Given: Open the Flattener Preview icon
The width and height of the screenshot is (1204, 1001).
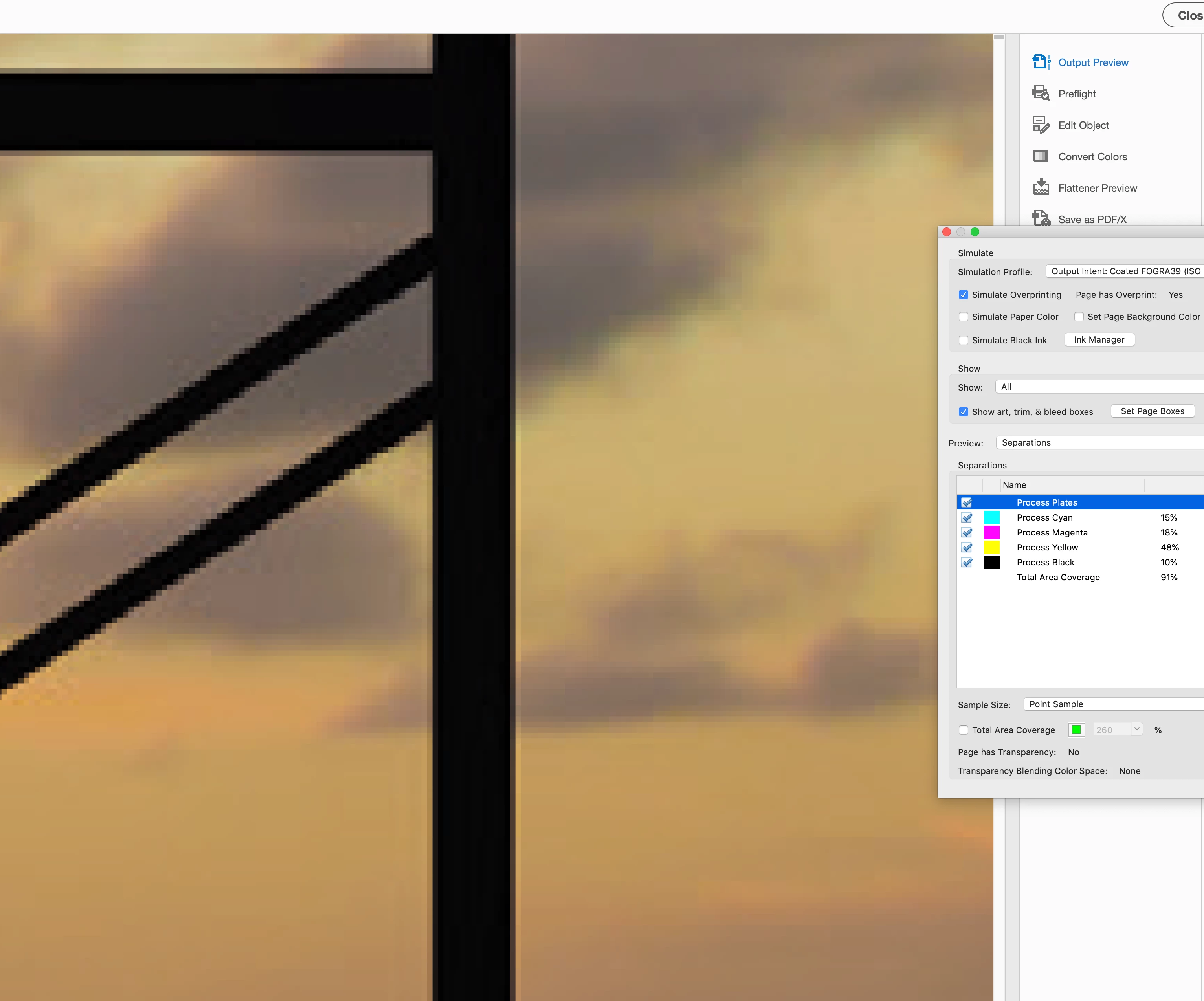Looking at the screenshot, I should (1041, 187).
